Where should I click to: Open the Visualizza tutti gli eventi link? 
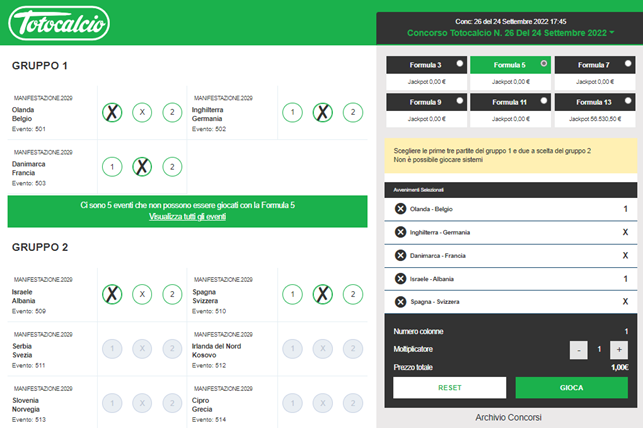pos(187,216)
